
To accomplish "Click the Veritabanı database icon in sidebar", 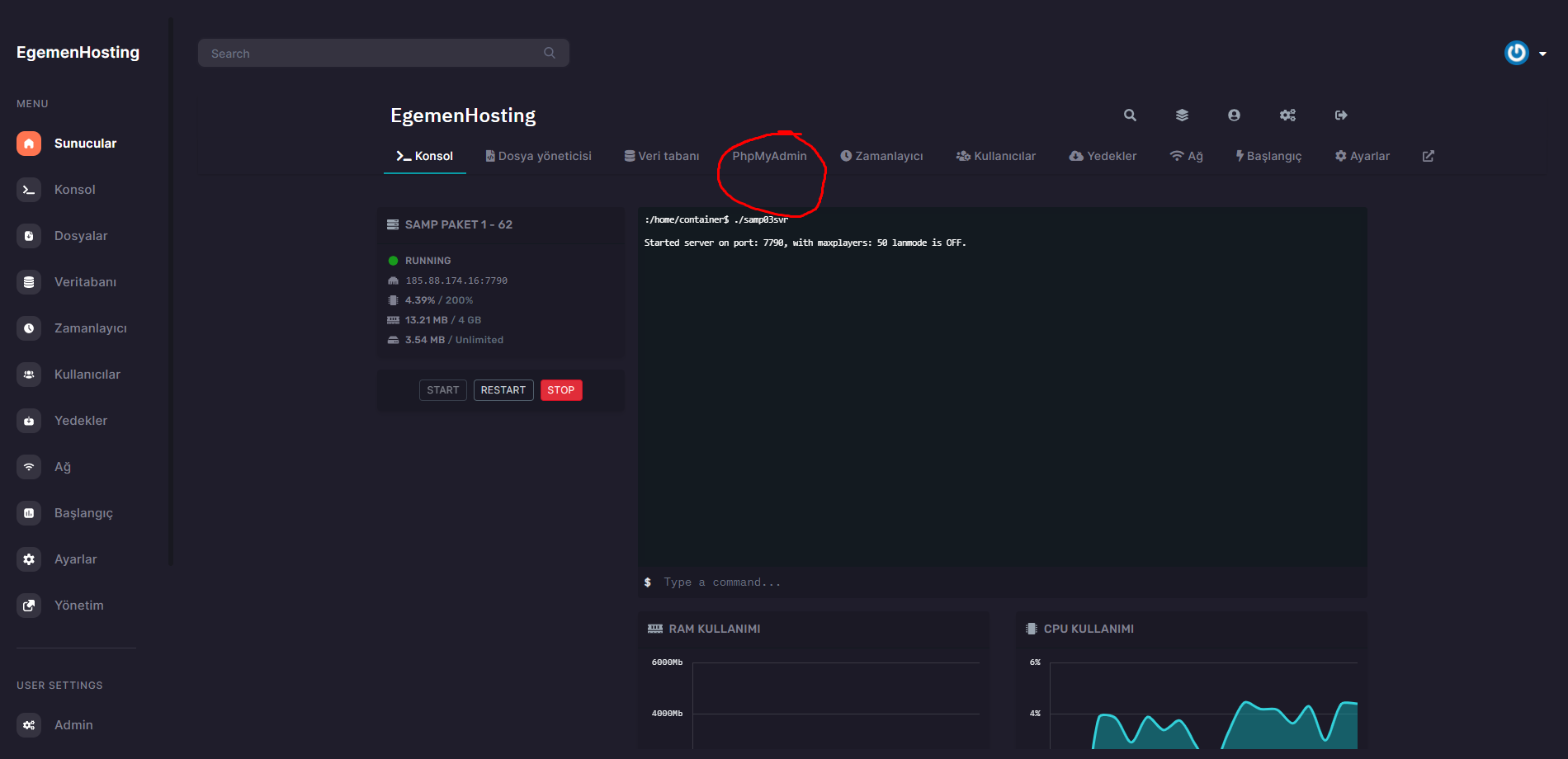I will 29,282.
